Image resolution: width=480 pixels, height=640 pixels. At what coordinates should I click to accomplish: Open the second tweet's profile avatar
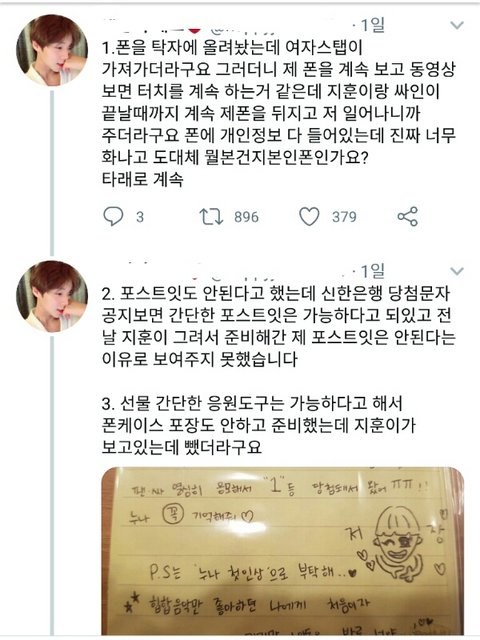pyautogui.click(x=52, y=296)
